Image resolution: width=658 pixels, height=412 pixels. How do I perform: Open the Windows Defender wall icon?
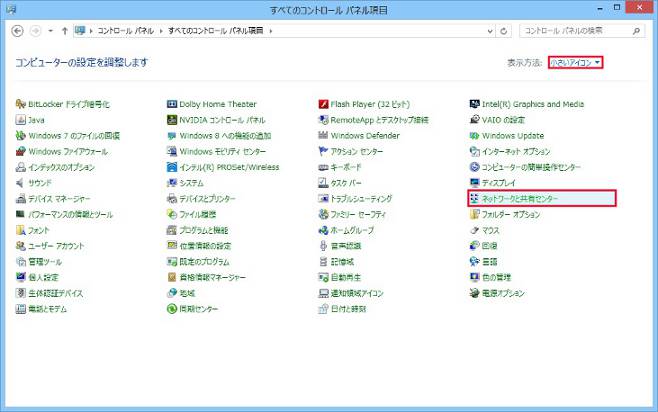pos(323,136)
